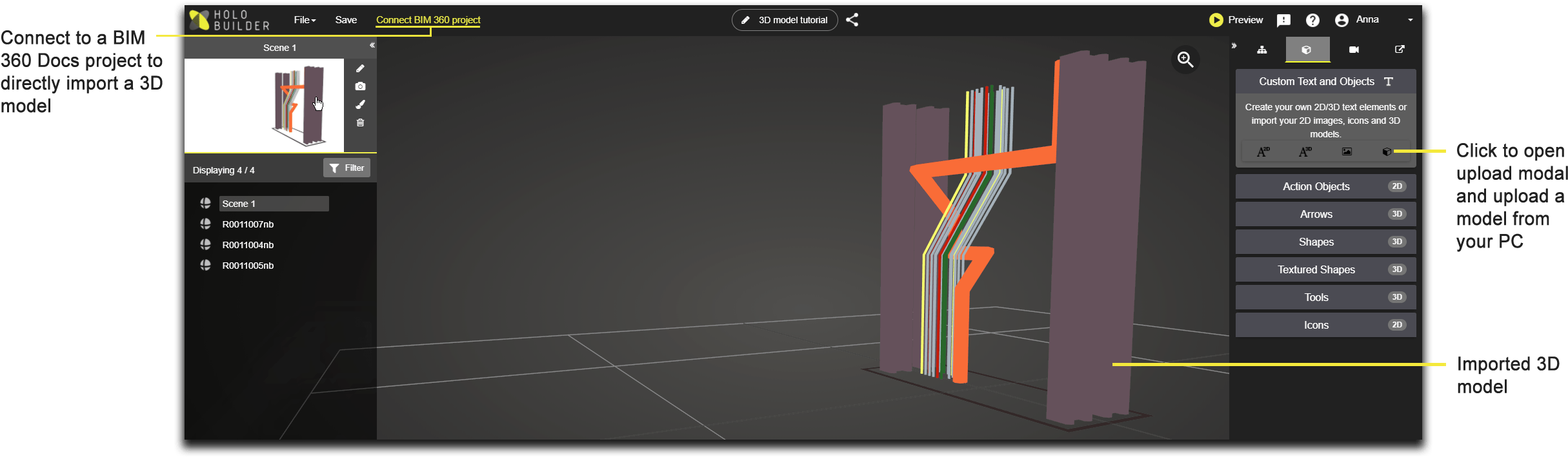Click the globe icon next to R0011004nb
This screenshot has width=1568, height=457.
point(205,244)
